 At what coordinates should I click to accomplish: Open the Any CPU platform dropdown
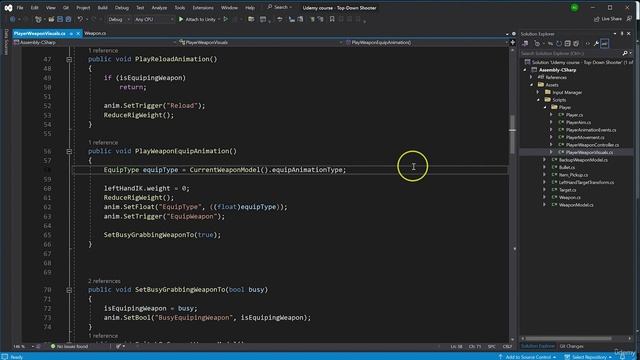(154, 19)
